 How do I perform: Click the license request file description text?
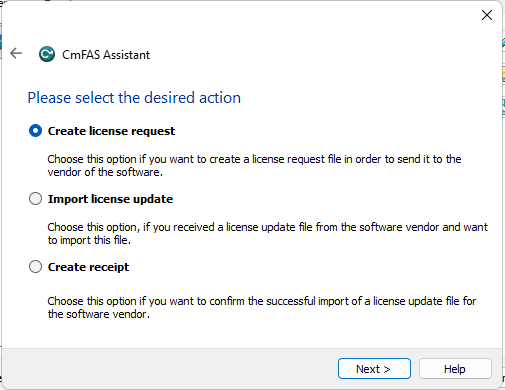coord(254,166)
